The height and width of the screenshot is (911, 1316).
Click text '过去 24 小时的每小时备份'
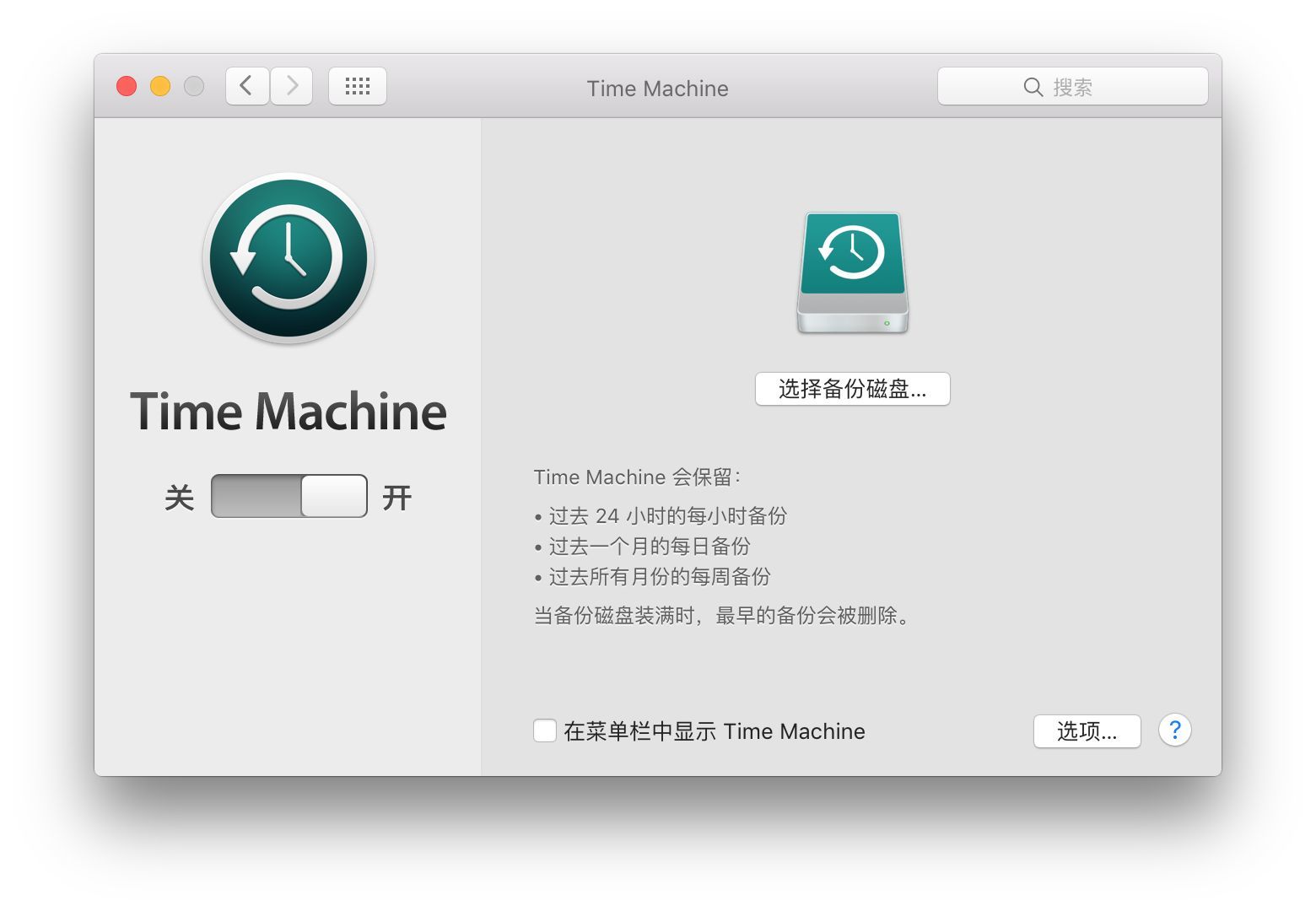pyautogui.click(x=668, y=516)
